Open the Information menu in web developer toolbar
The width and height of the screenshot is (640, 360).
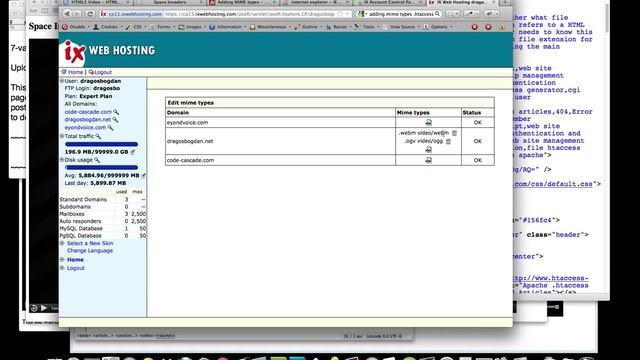coord(227,27)
